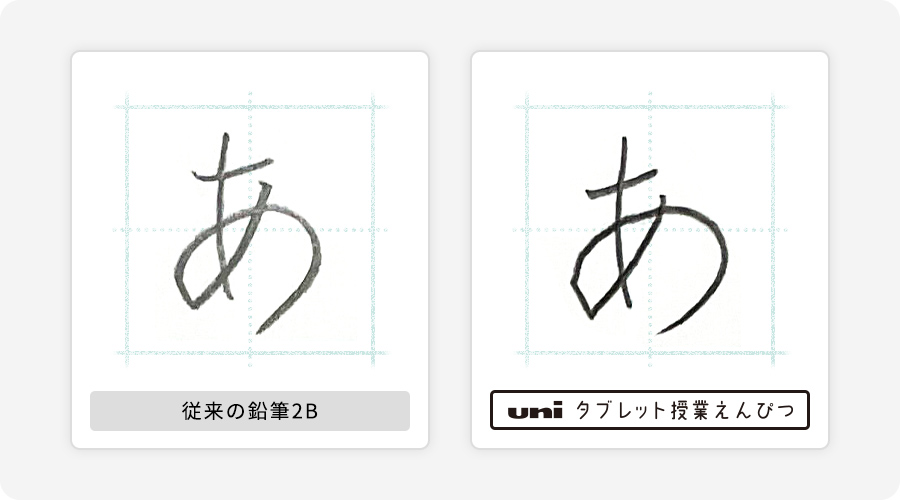Screen dimensions: 900x500
Task: Select the right handwritten あ sample
Action: [649, 236]
